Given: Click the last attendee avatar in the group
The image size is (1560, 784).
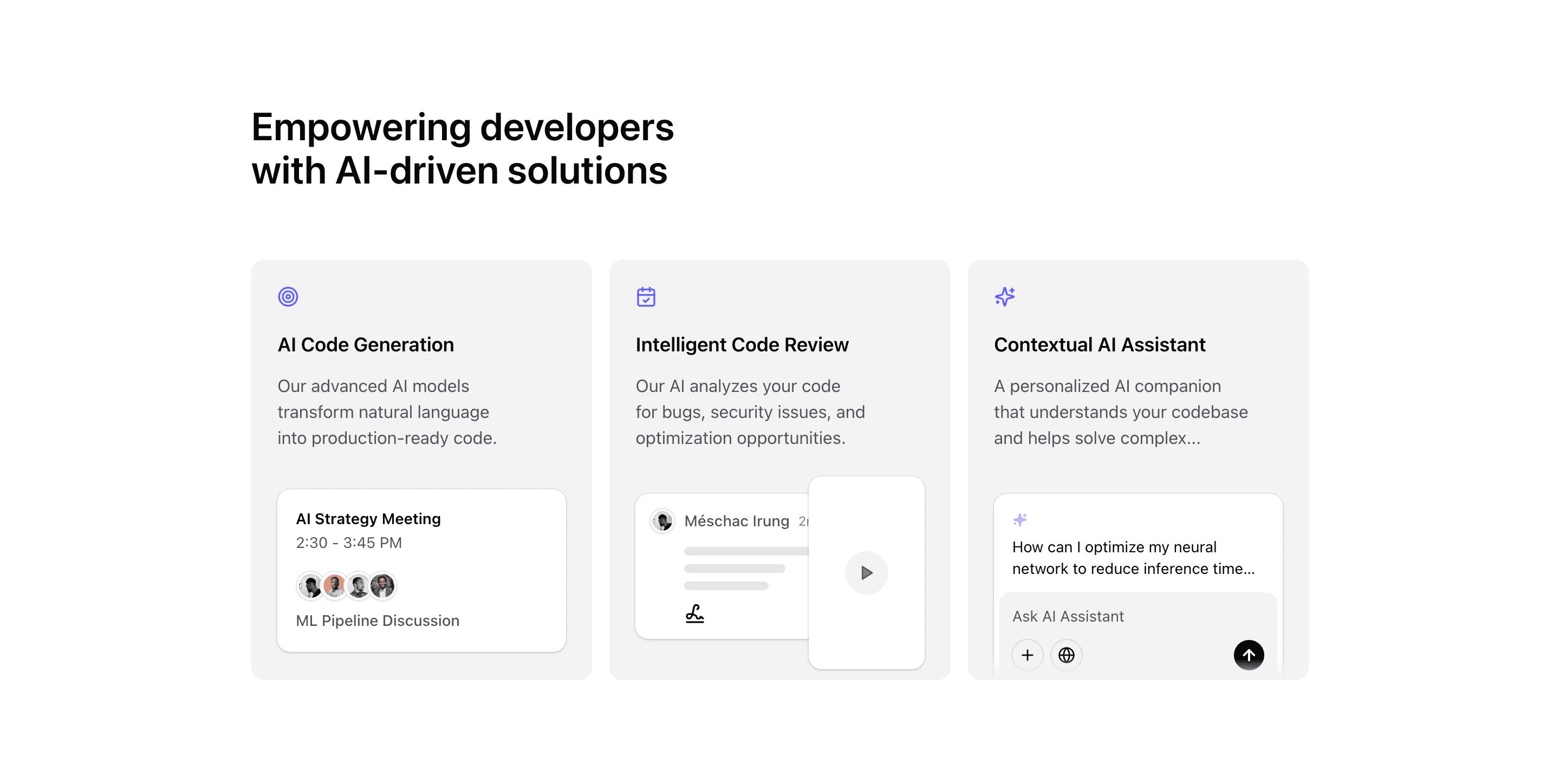Looking at the screenshot, I should tap(383, 585).
